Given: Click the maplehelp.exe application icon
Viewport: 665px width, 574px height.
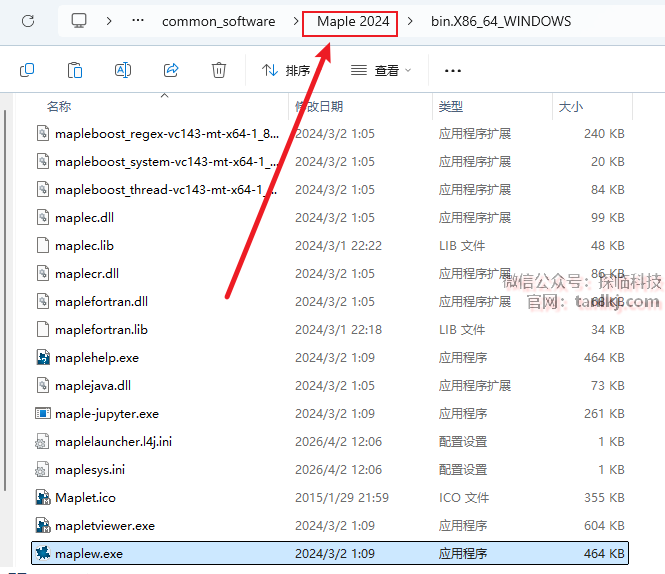Looking at the screenshot, I should tap(43, 358).
